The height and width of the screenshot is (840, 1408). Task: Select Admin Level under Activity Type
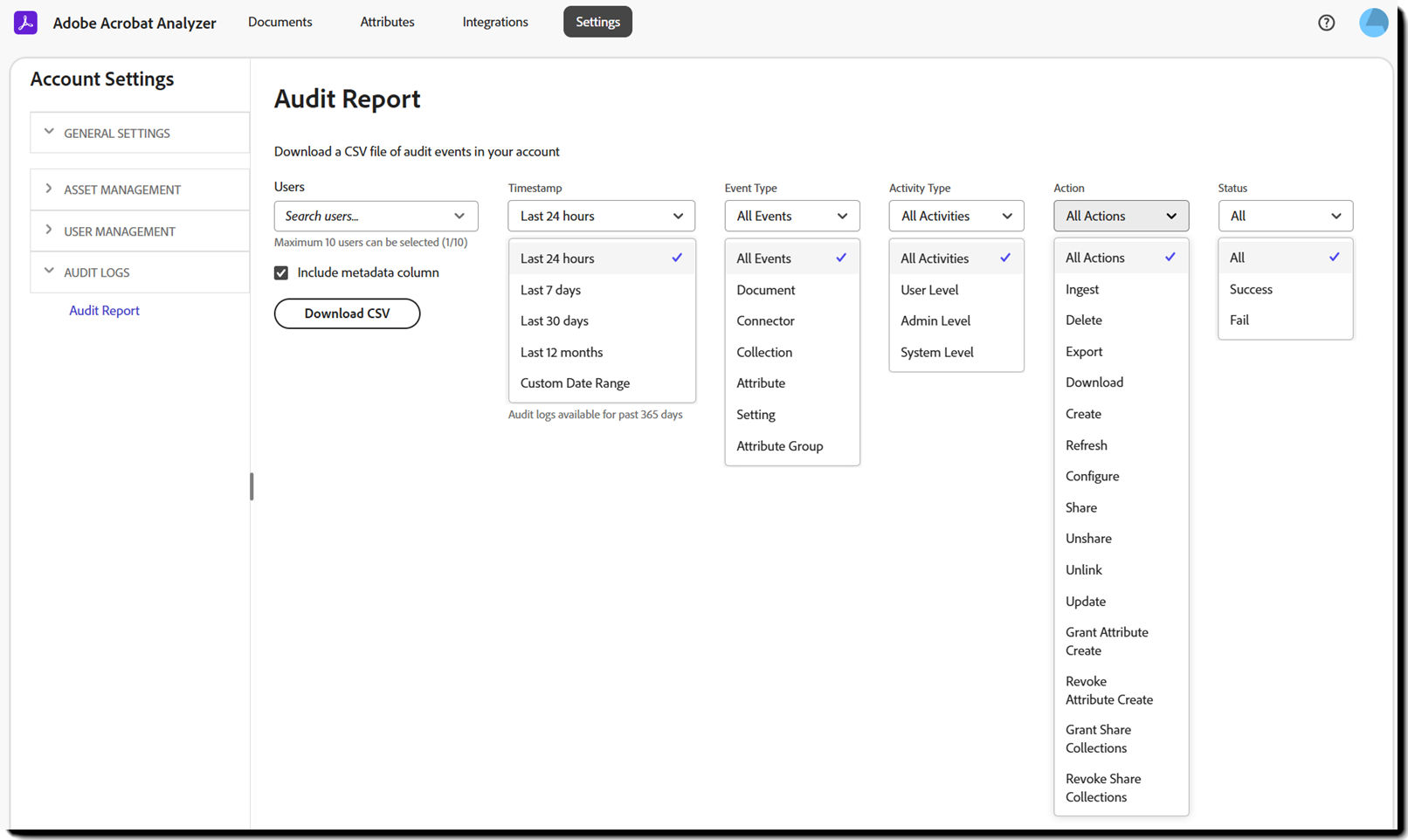[x=935, y=320]
